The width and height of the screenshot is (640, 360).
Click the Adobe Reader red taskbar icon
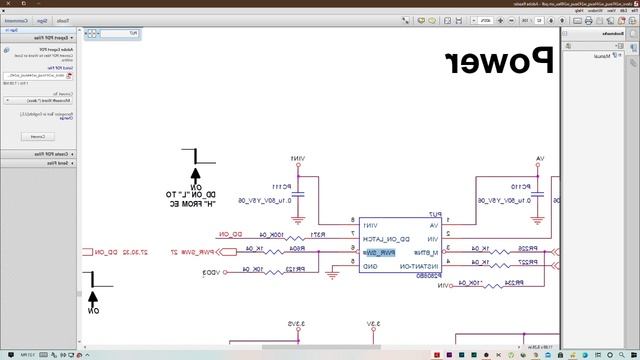(x=437, y=355)
